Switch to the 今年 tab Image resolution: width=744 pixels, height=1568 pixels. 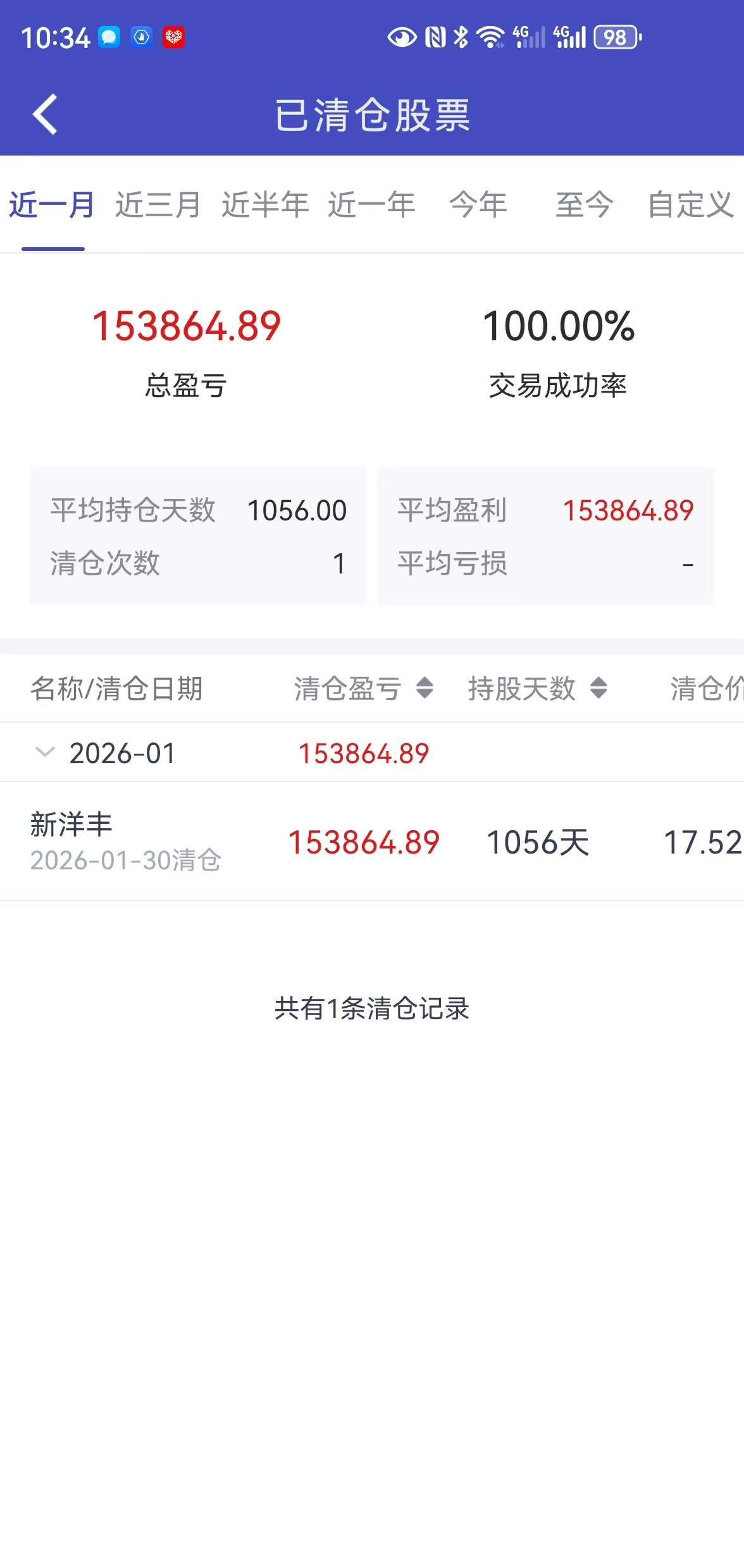click(x=478, y=205)
